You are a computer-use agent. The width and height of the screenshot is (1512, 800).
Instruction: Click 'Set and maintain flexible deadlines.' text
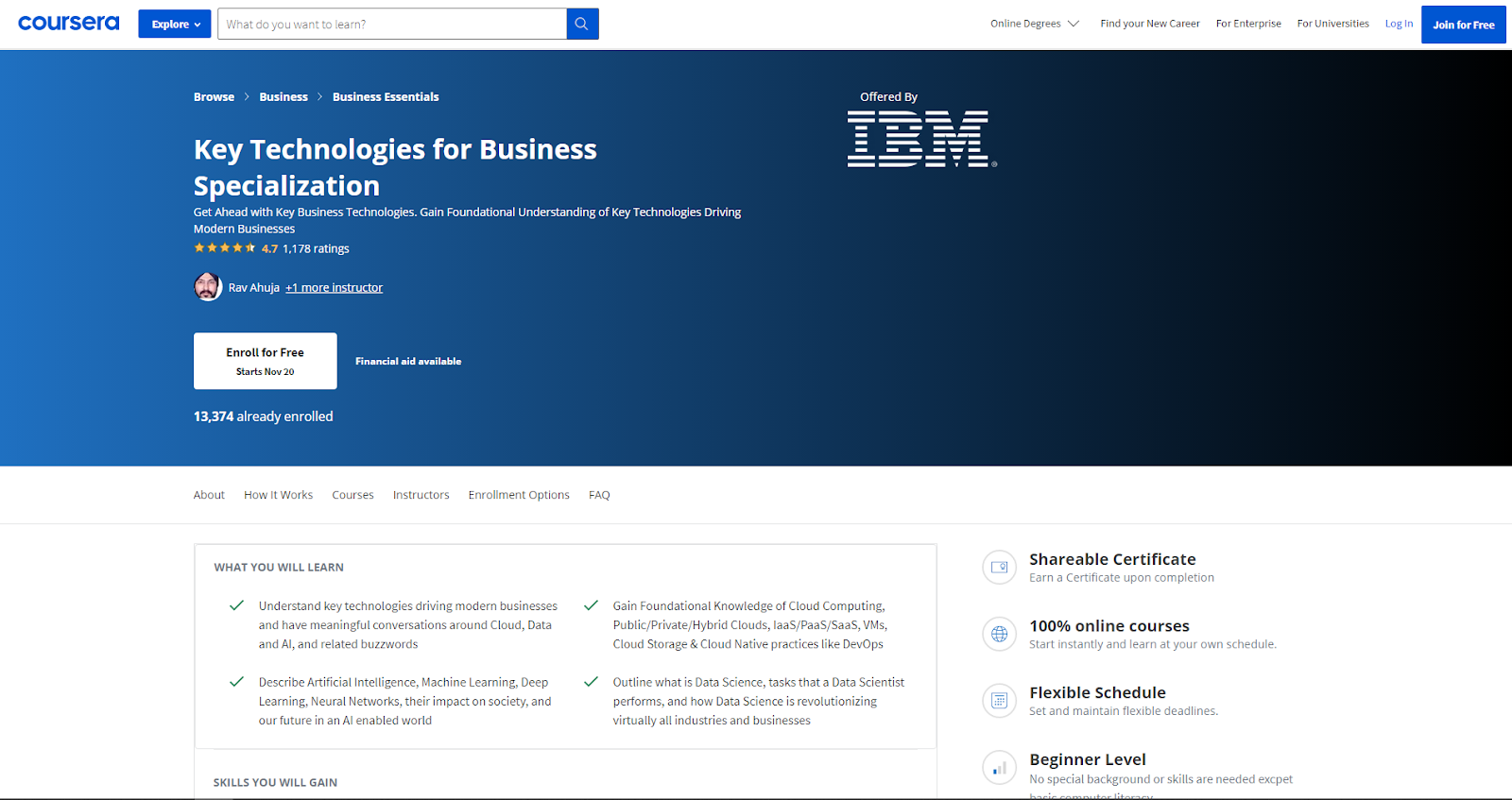pos(1124,711)
